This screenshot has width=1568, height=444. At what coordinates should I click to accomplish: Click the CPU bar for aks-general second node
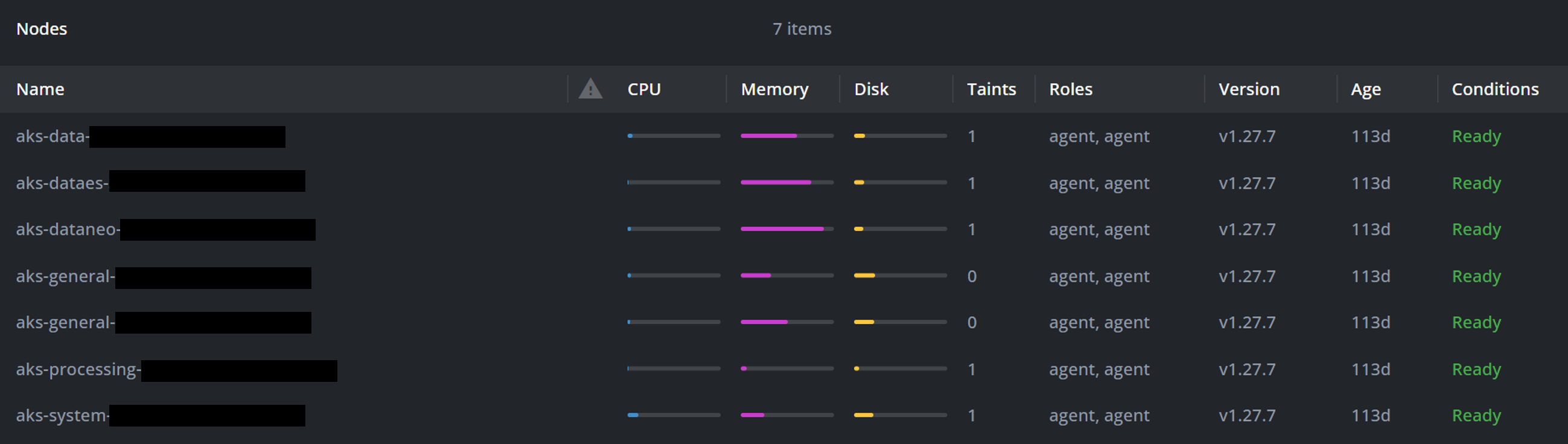click(x=672, y=322)
